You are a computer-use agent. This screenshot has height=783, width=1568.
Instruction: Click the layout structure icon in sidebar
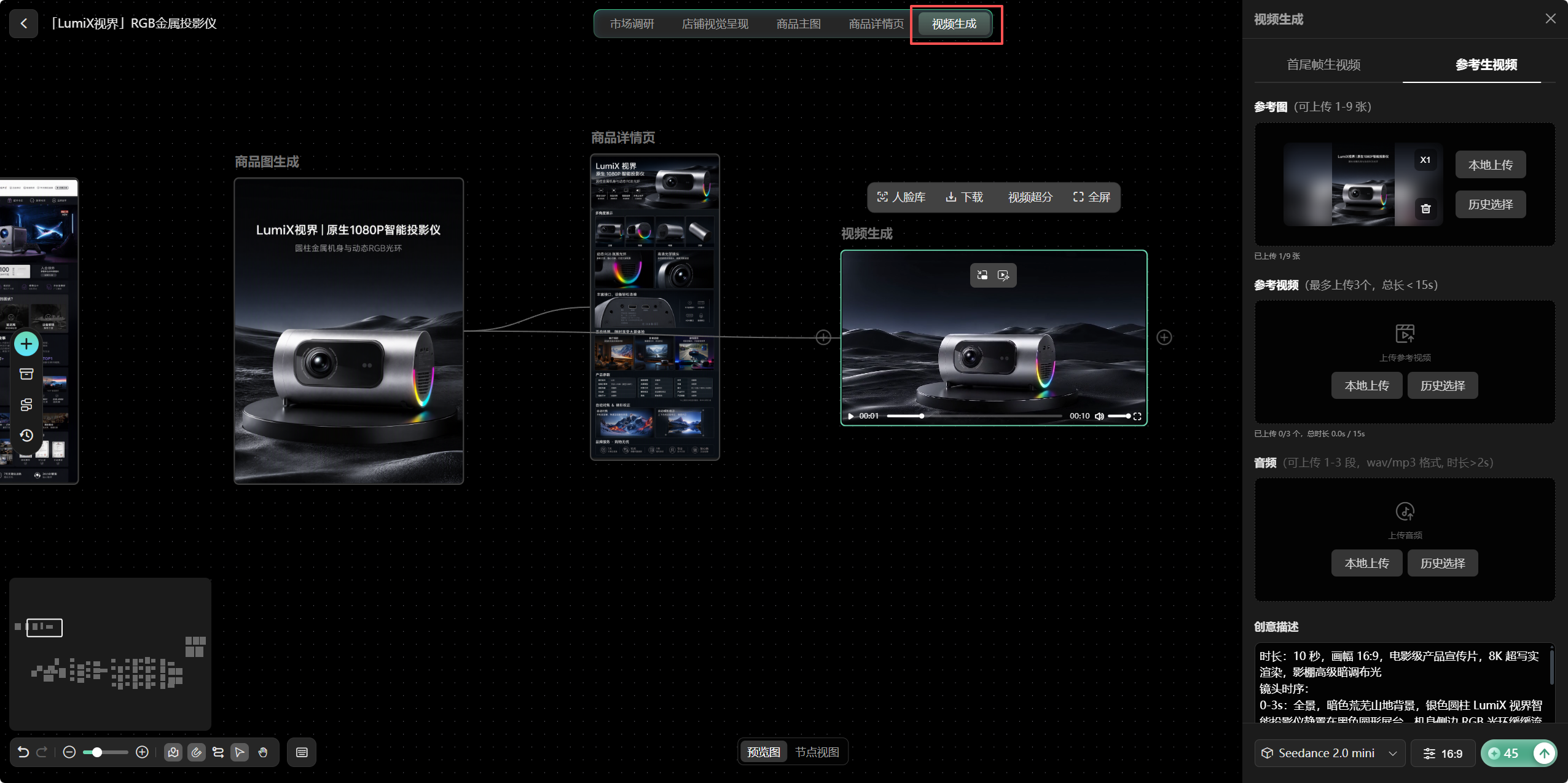coord(26,405)
